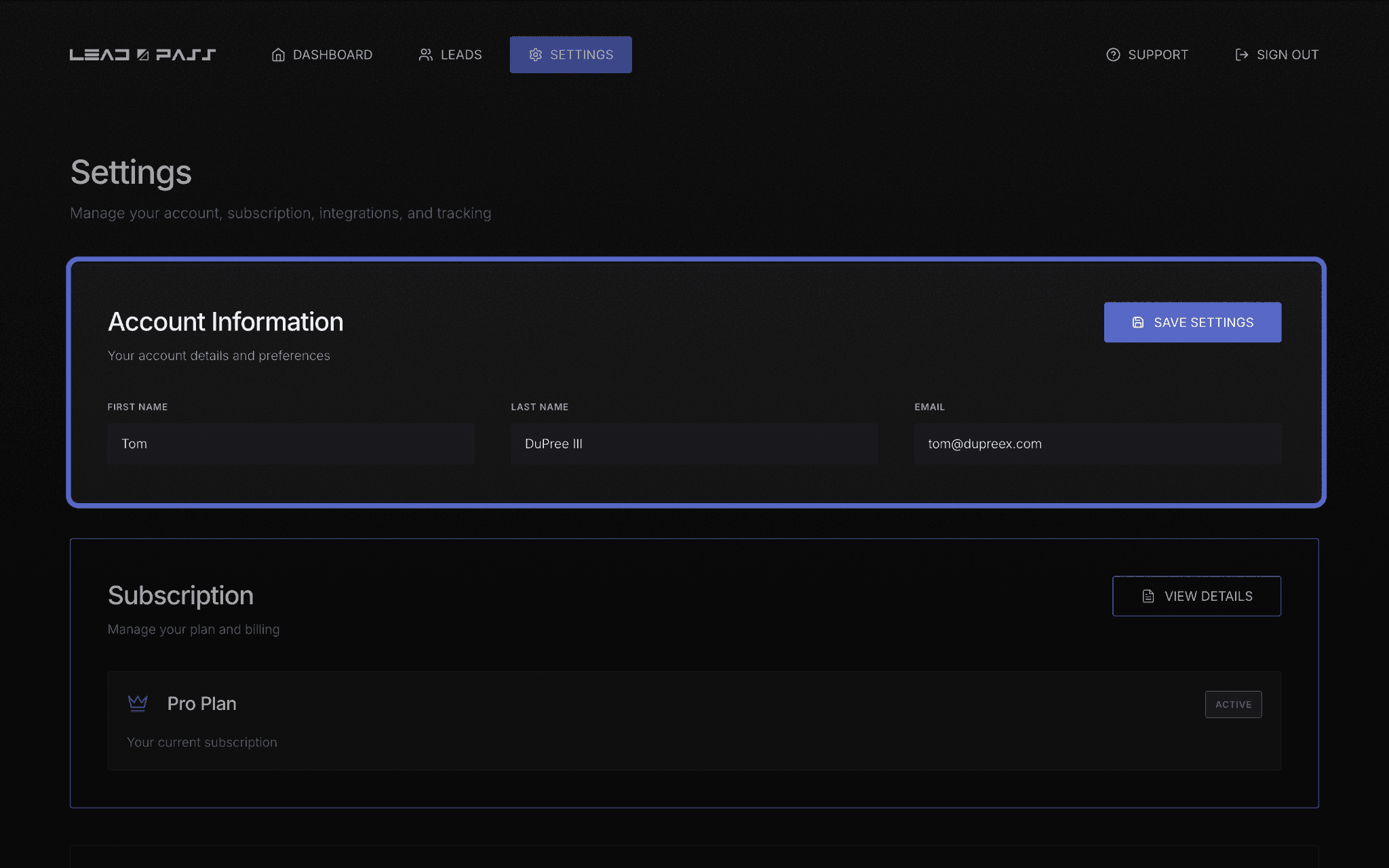Focus the Last Name field
Viewport: 1389px width, 868px height.
click(x=694, y=443)
